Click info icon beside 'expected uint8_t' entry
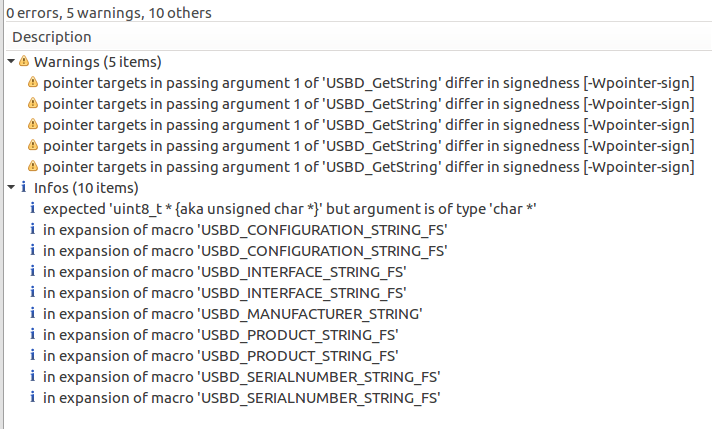The width and height of the screenshot is (712, 429). coord(33,209)
